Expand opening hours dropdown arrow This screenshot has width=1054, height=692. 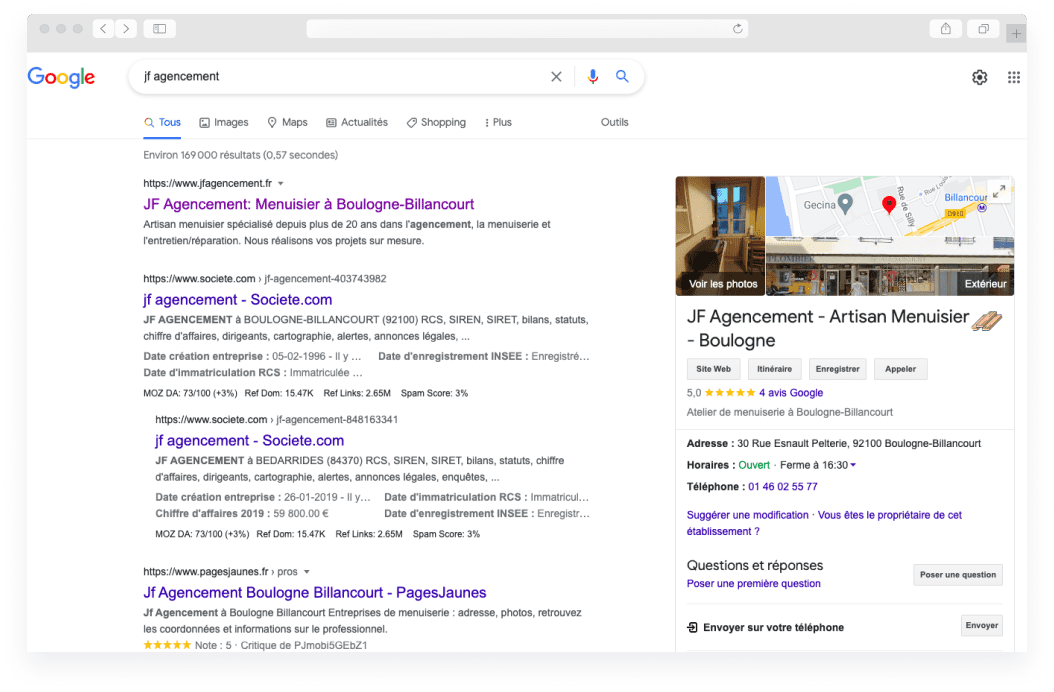(x=853, y=465)
